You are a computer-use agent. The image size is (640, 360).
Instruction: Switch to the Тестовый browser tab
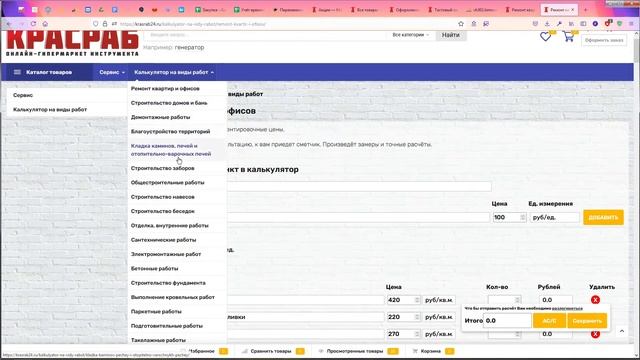[442, 9]
